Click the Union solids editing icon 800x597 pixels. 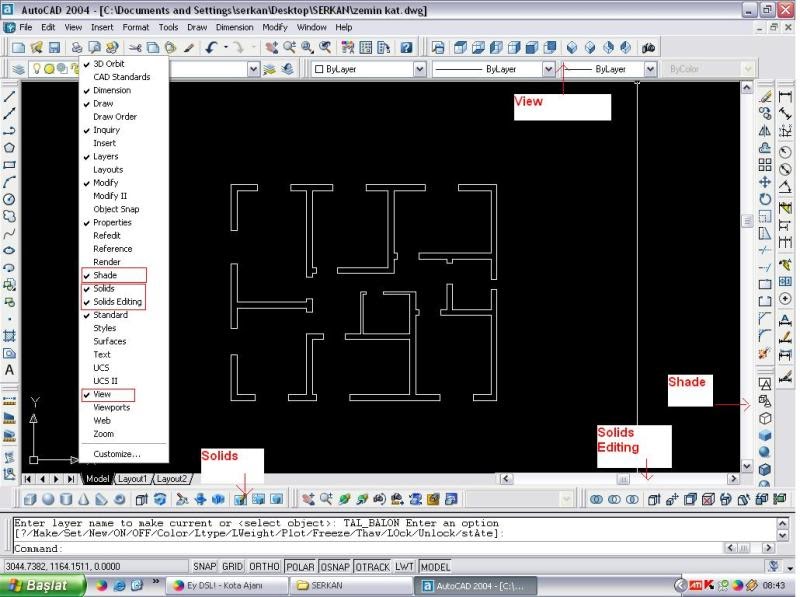point(596,499)
